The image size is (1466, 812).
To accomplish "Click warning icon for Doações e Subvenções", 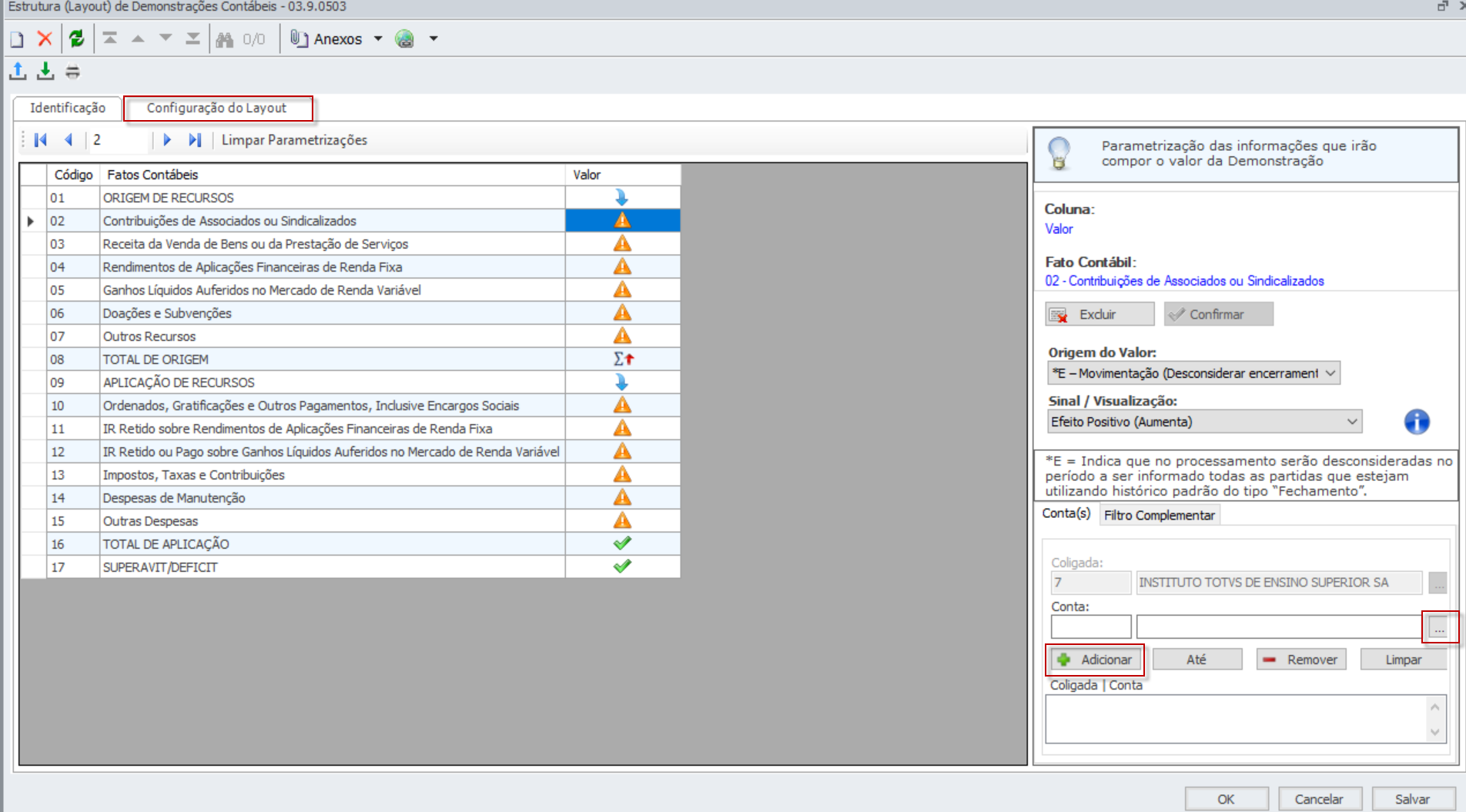I will click(x=622, y=313).
